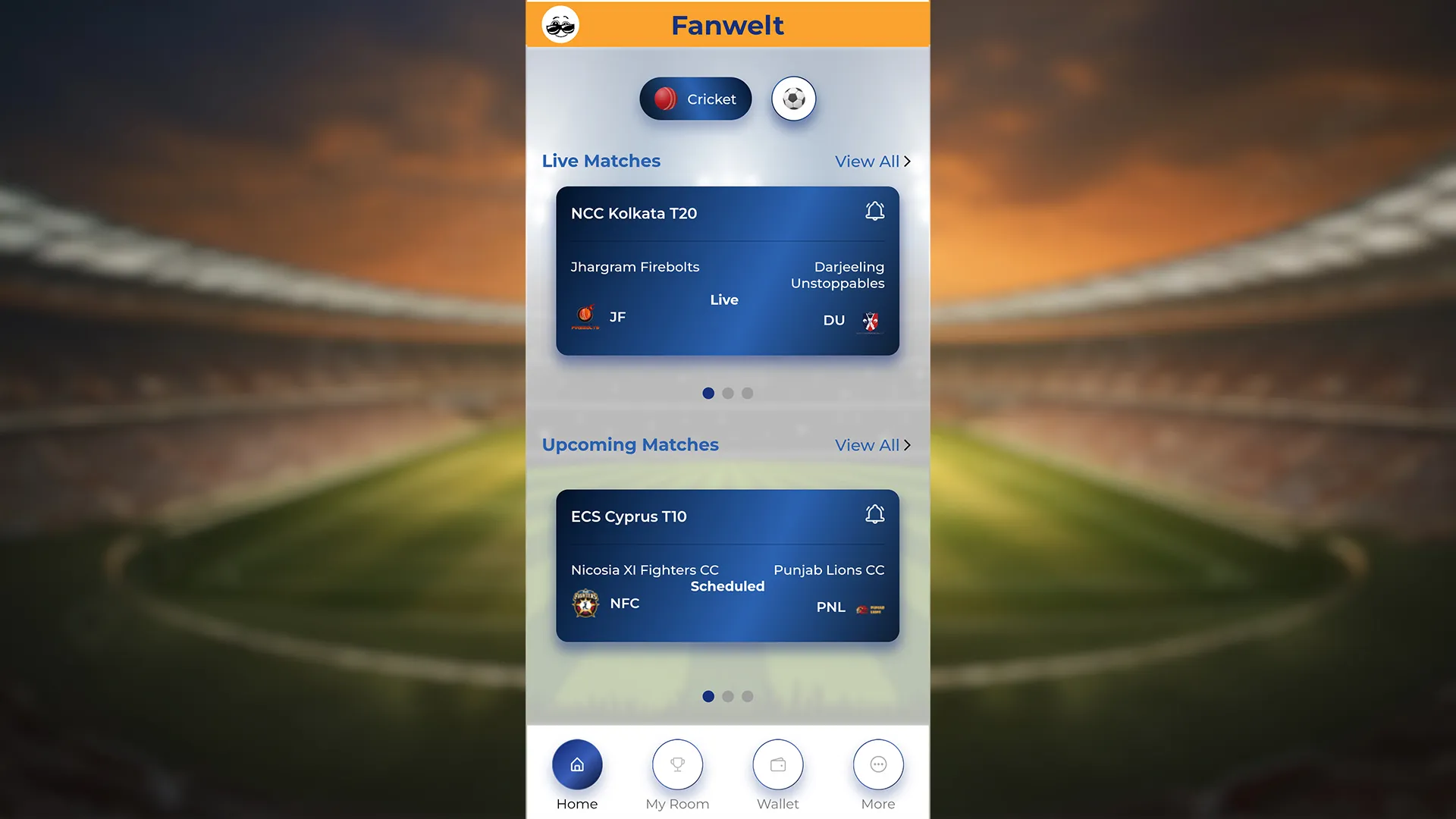The width and height of the screenshot is (1456, 819).
Task: Select the Fanwelt app logo menu
Action: click(x=560, y=24)
